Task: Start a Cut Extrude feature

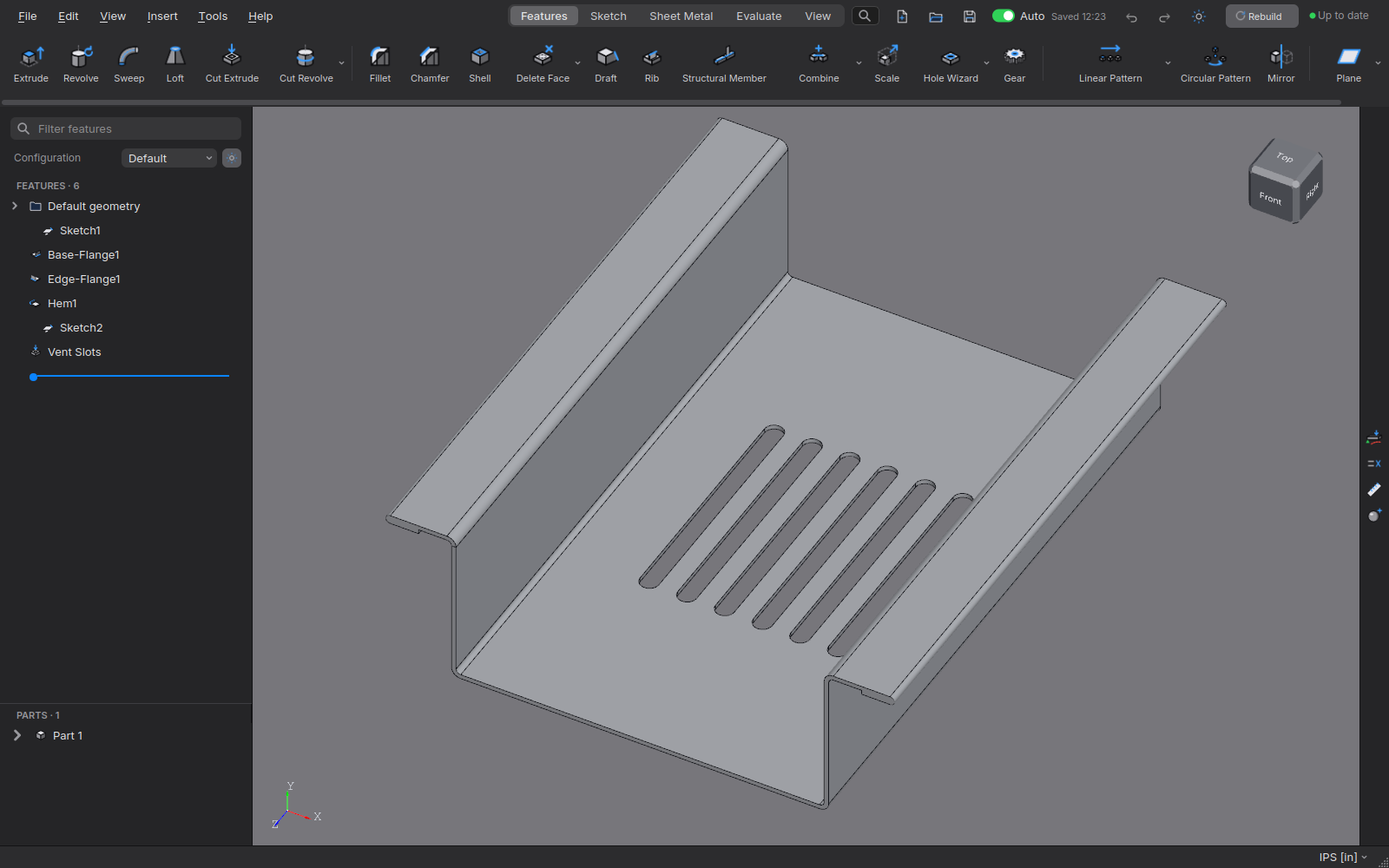Action: (x=232, y=64)
